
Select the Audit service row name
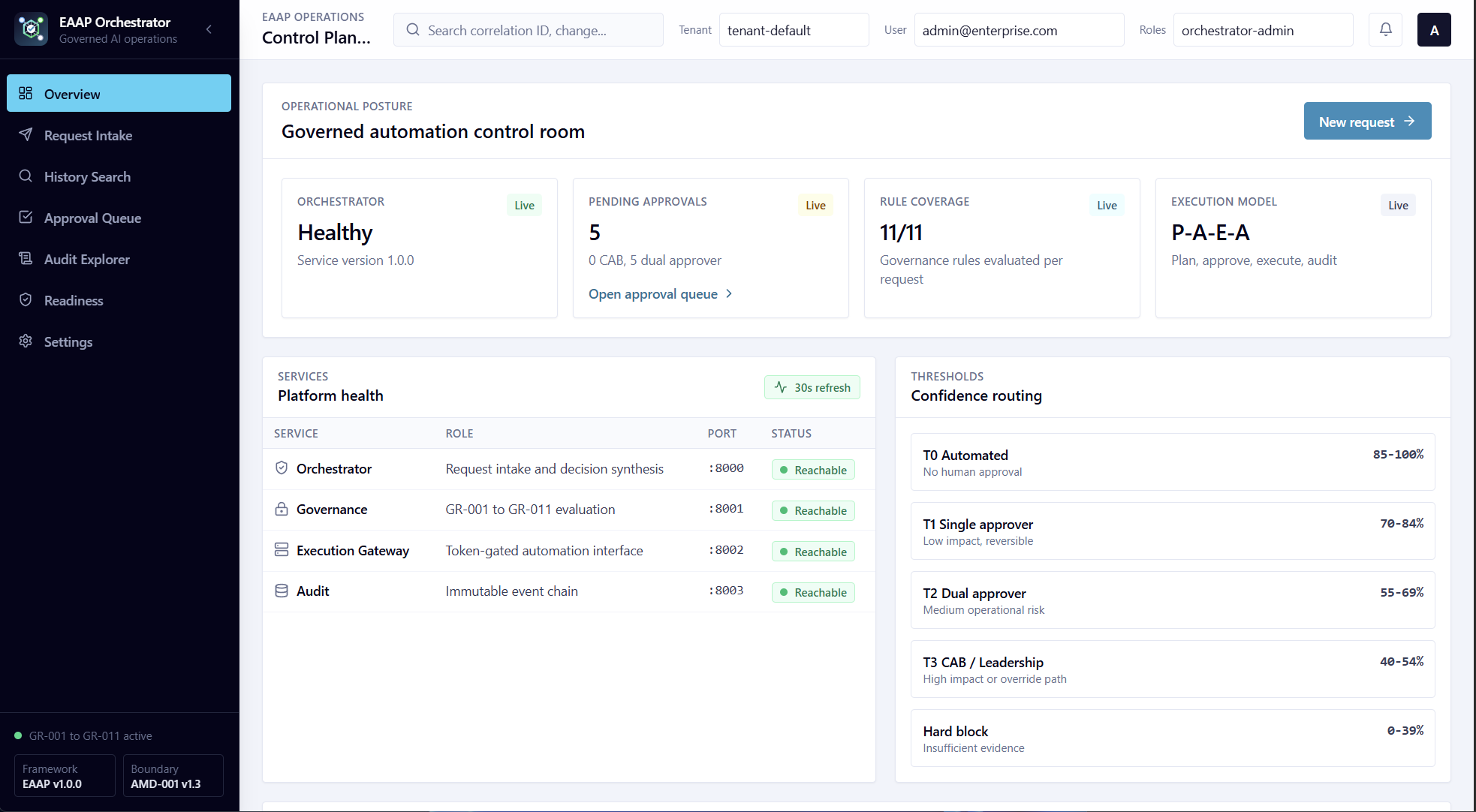[x=313, y=591]
